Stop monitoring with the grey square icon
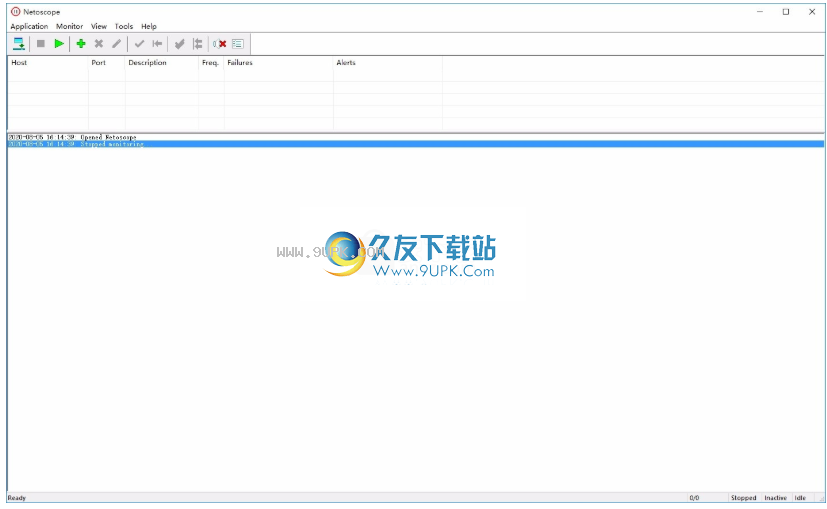 coord(41,44)
